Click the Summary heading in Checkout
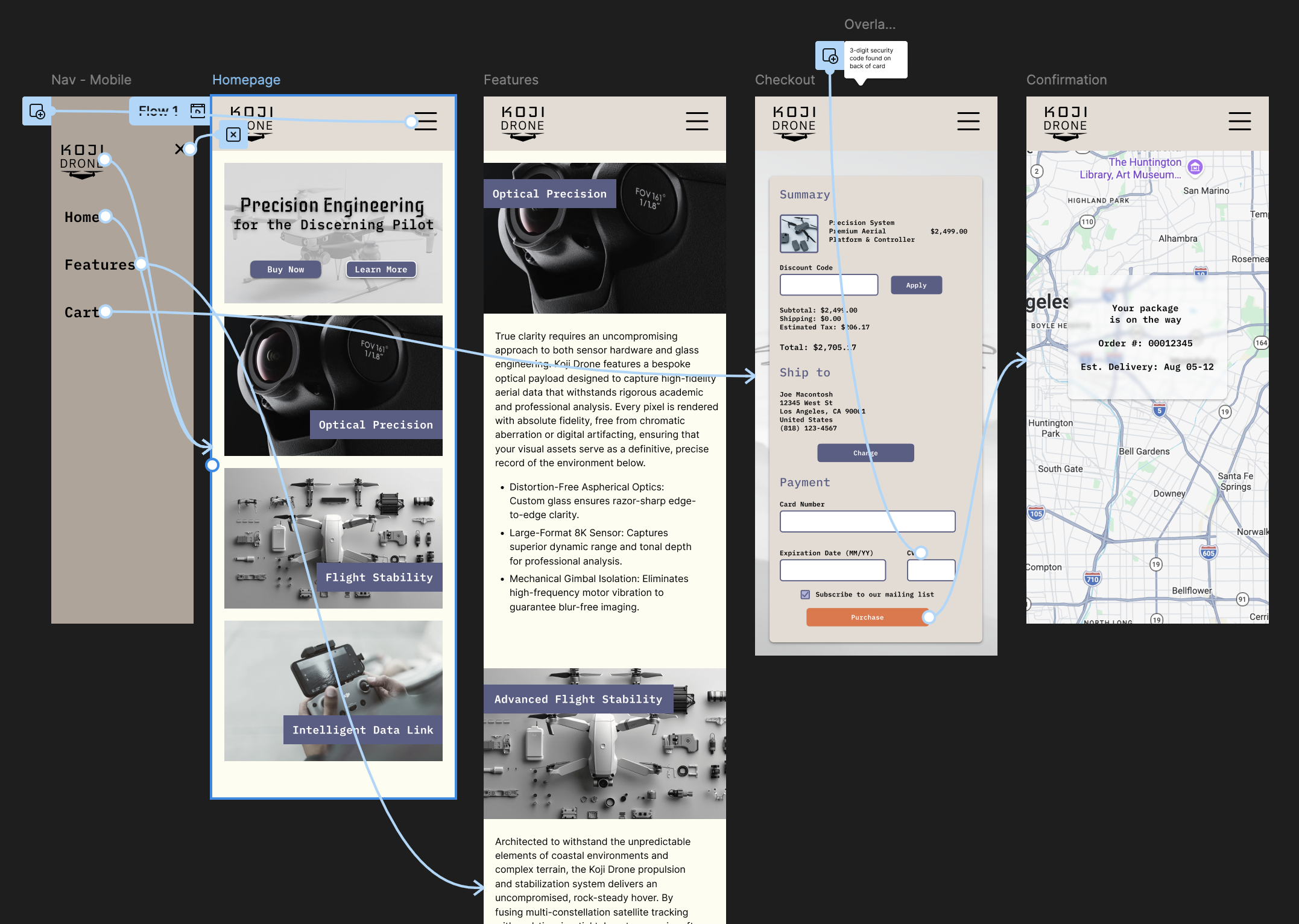This screenshot has height=924, width=1299. coord(804,194)
